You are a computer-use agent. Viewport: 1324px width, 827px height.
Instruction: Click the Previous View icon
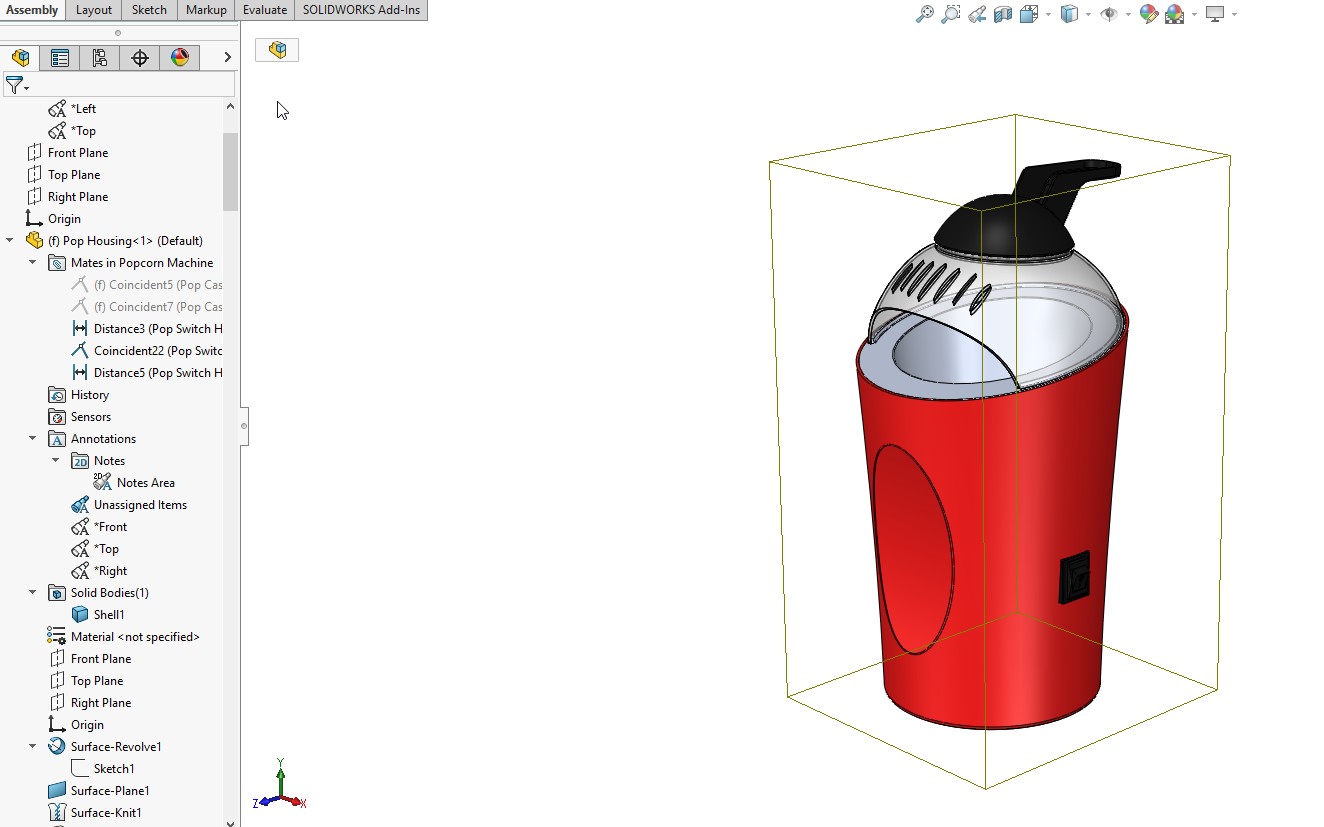[977, 14]
